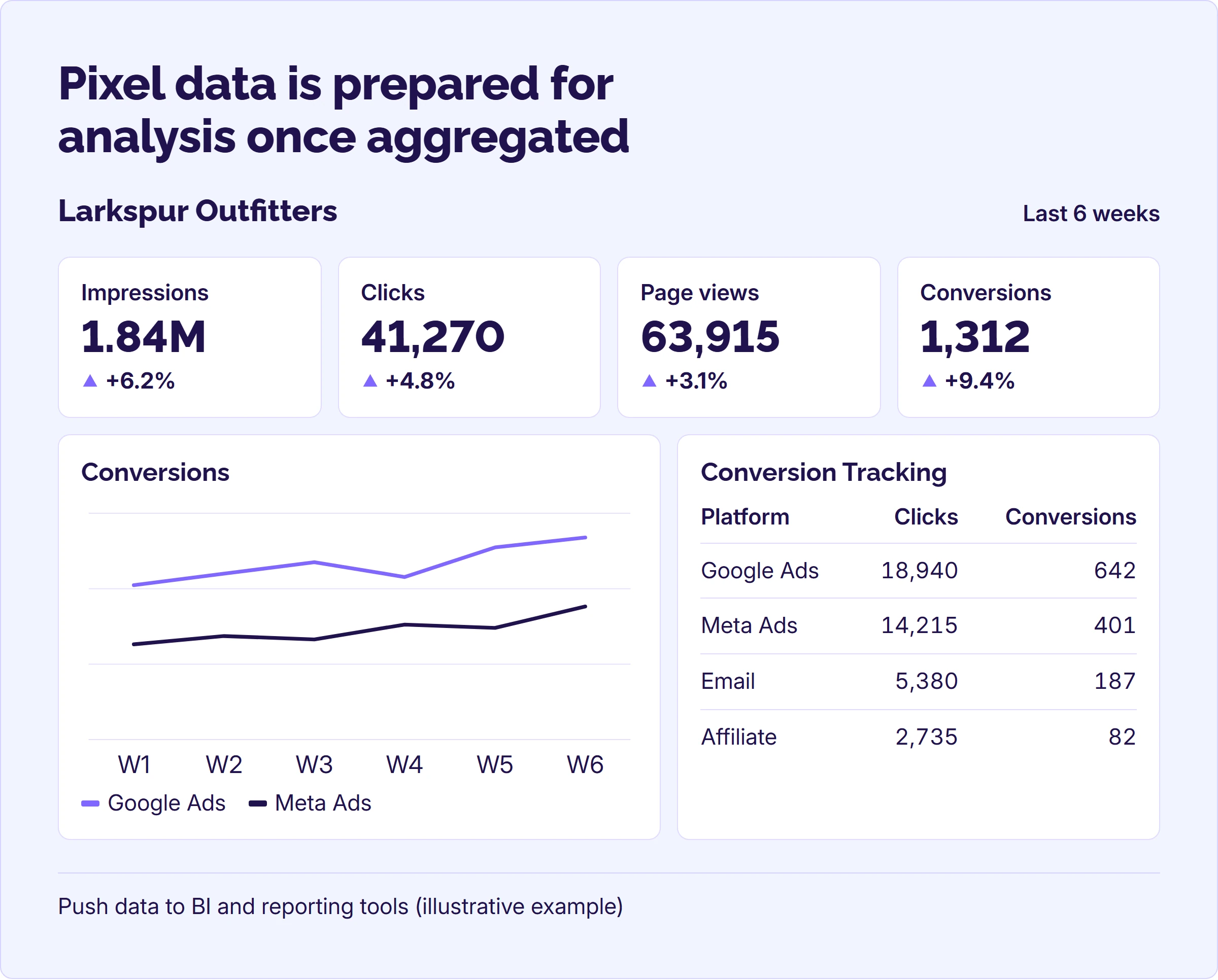Select the Conversions 1,312 value
The height and width of the screenshot is (980, 1218).
975,338
